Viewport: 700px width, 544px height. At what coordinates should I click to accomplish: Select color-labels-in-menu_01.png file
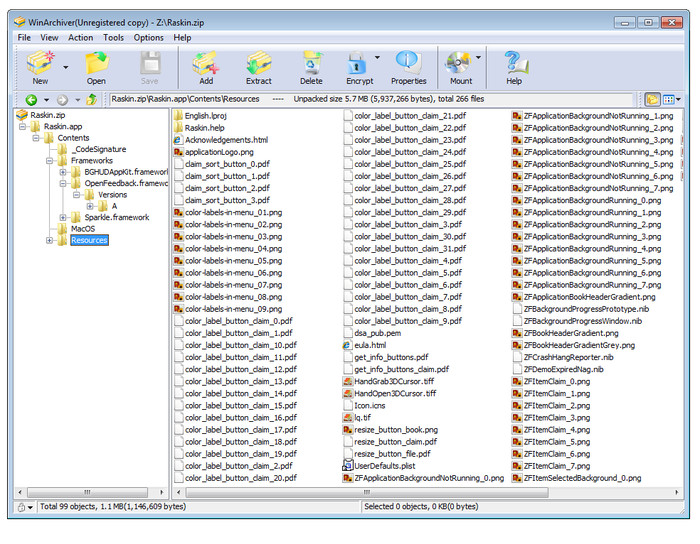pos(233,212)
